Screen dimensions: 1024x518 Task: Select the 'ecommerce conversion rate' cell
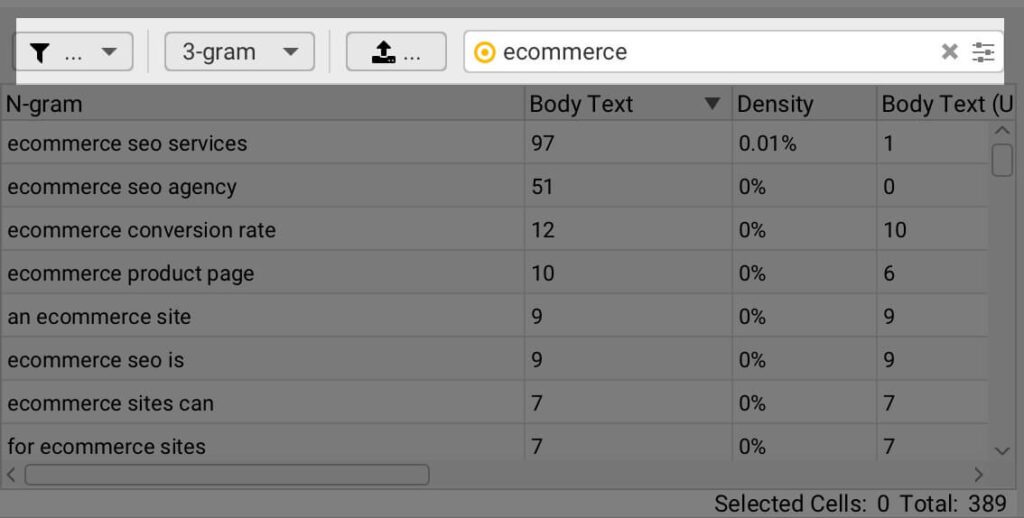point(262,230)
